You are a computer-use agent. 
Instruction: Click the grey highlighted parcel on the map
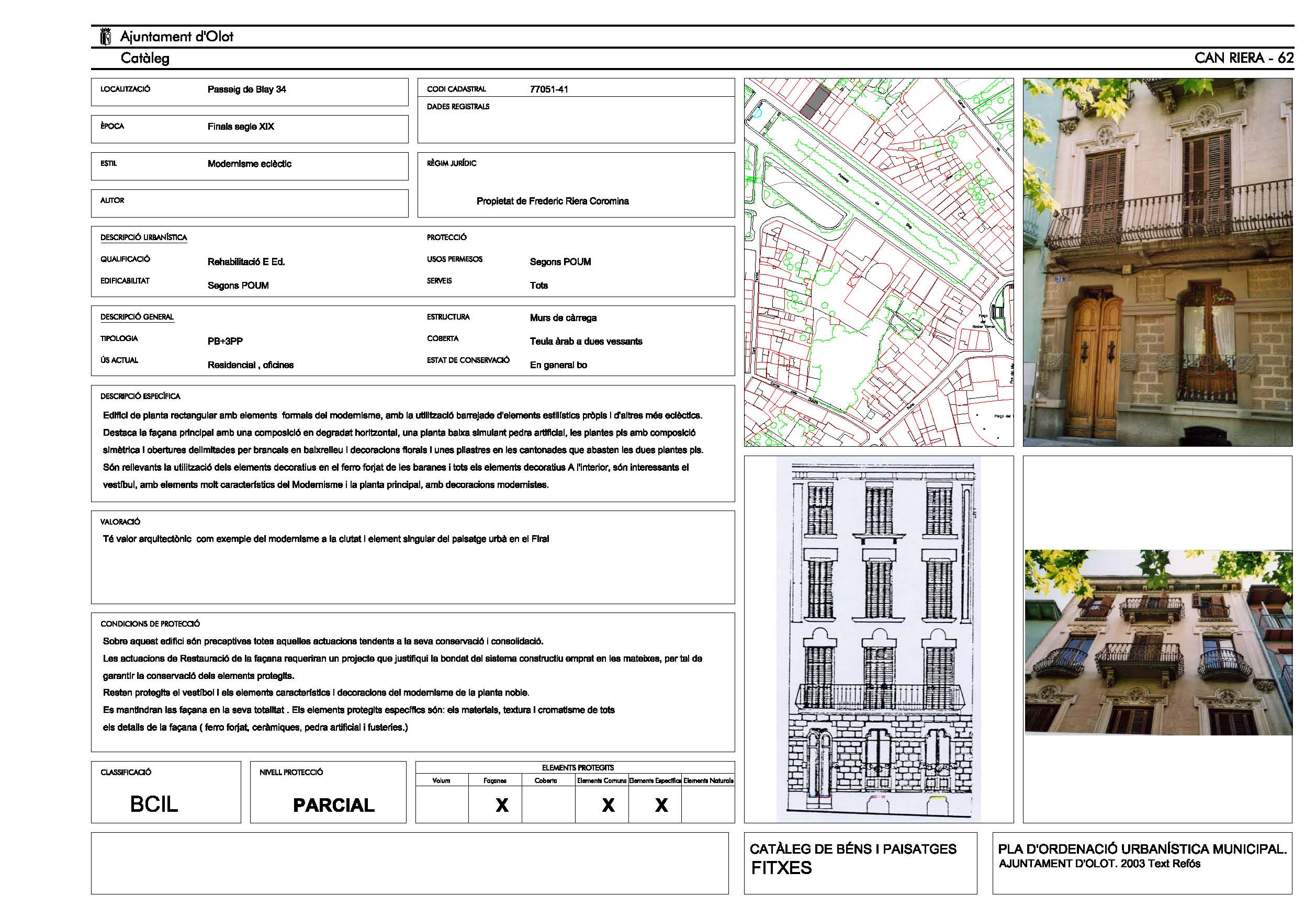[x=815, y=103]
